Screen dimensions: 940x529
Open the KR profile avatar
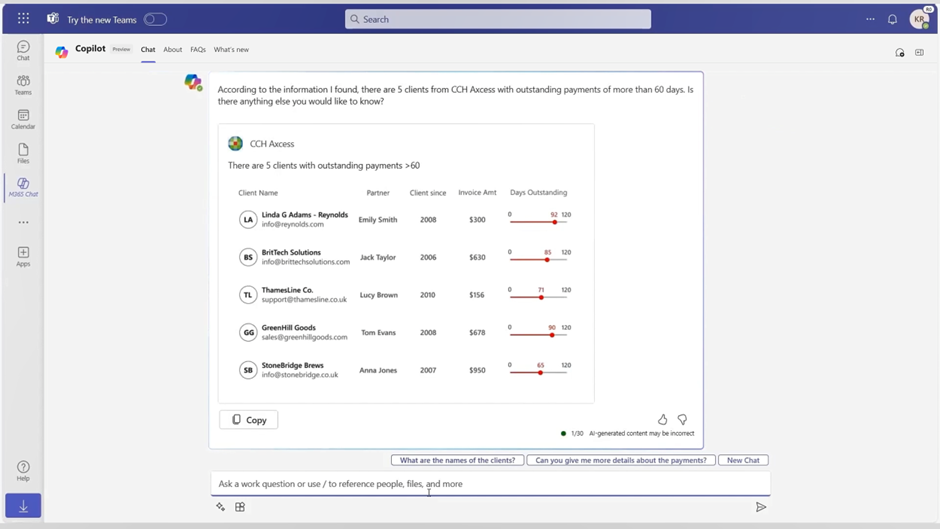pos(919,19)
